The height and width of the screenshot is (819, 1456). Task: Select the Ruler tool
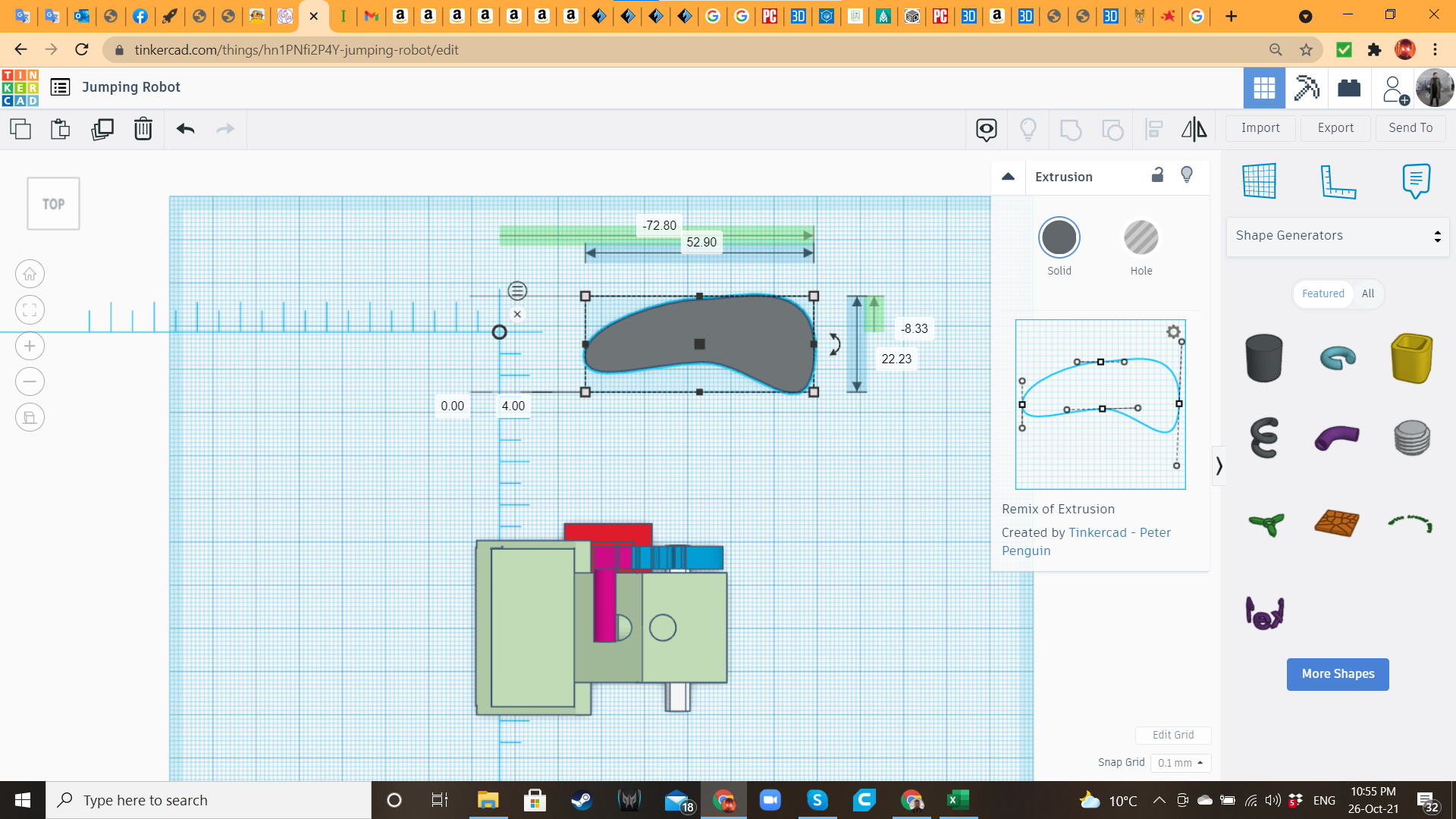click(x=1338, y=180)
